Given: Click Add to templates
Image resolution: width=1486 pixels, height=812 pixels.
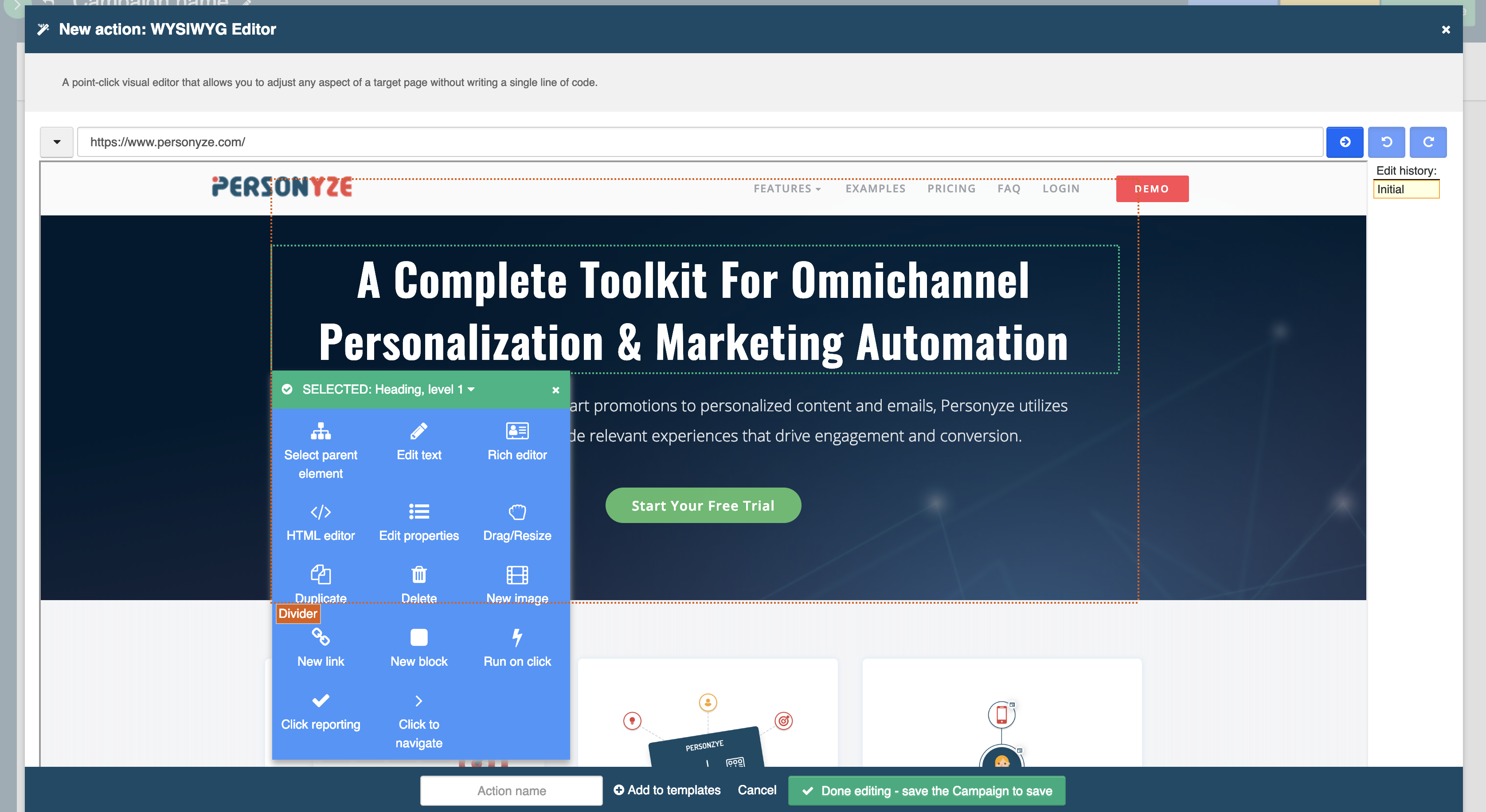Looking at the screenshot, I should 667,790.
